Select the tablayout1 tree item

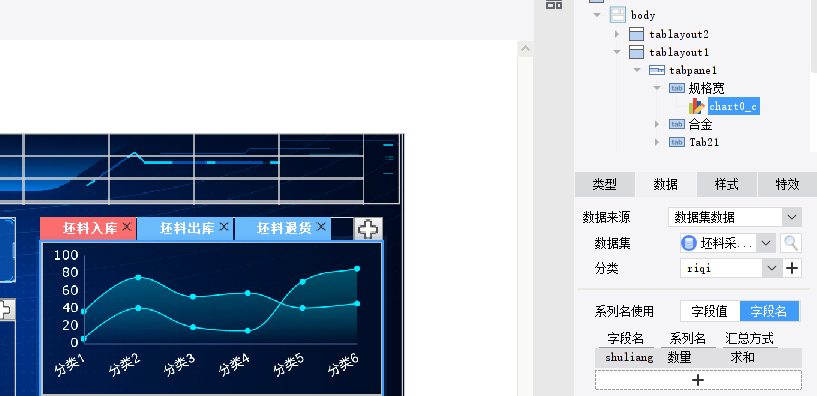(679, 52)
